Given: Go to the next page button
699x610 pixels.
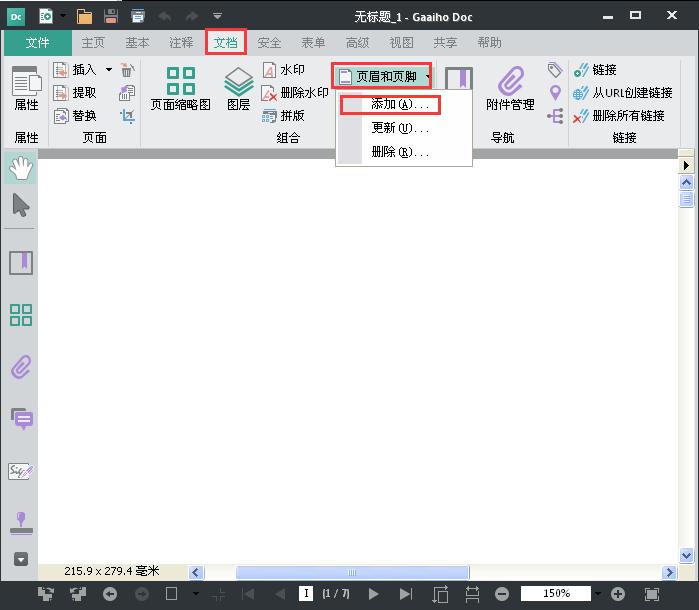Looking at the screenshot, I should (374, 594).
